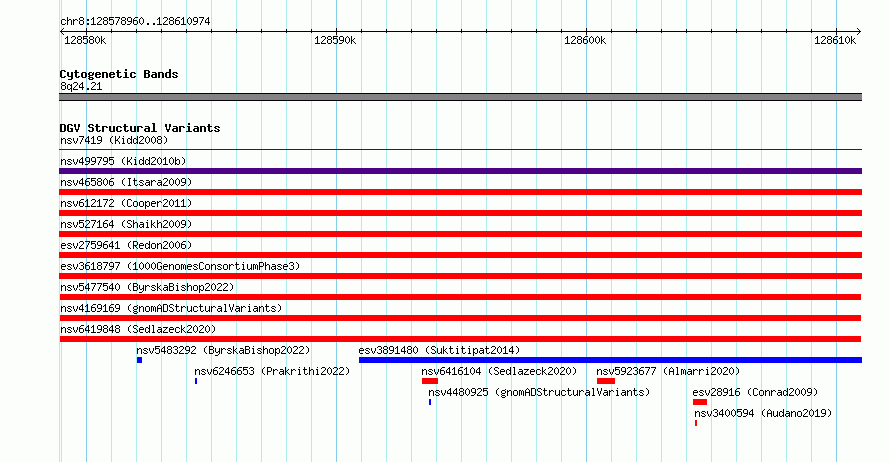Select the red nsv5923677 feature block

pyautogui.click(x=606, y=381)
